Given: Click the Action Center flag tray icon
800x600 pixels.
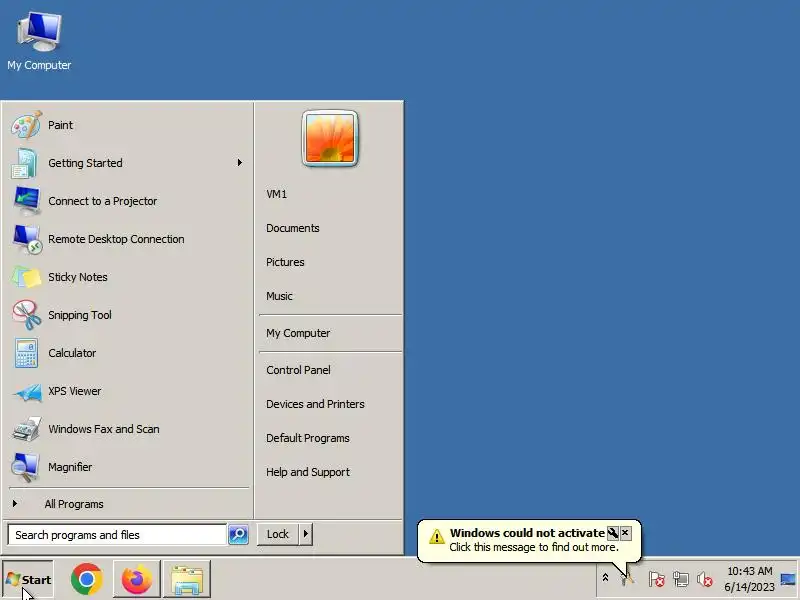Looking at the screenshot, I should (x=656, y=579).
